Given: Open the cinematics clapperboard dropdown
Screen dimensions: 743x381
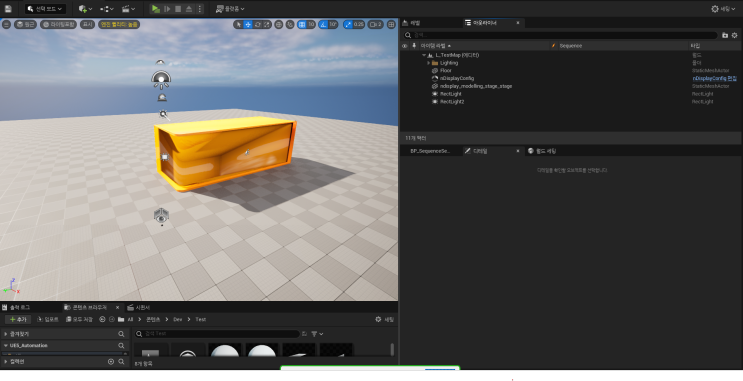Looking at the screenshot, I should [128, 9].
